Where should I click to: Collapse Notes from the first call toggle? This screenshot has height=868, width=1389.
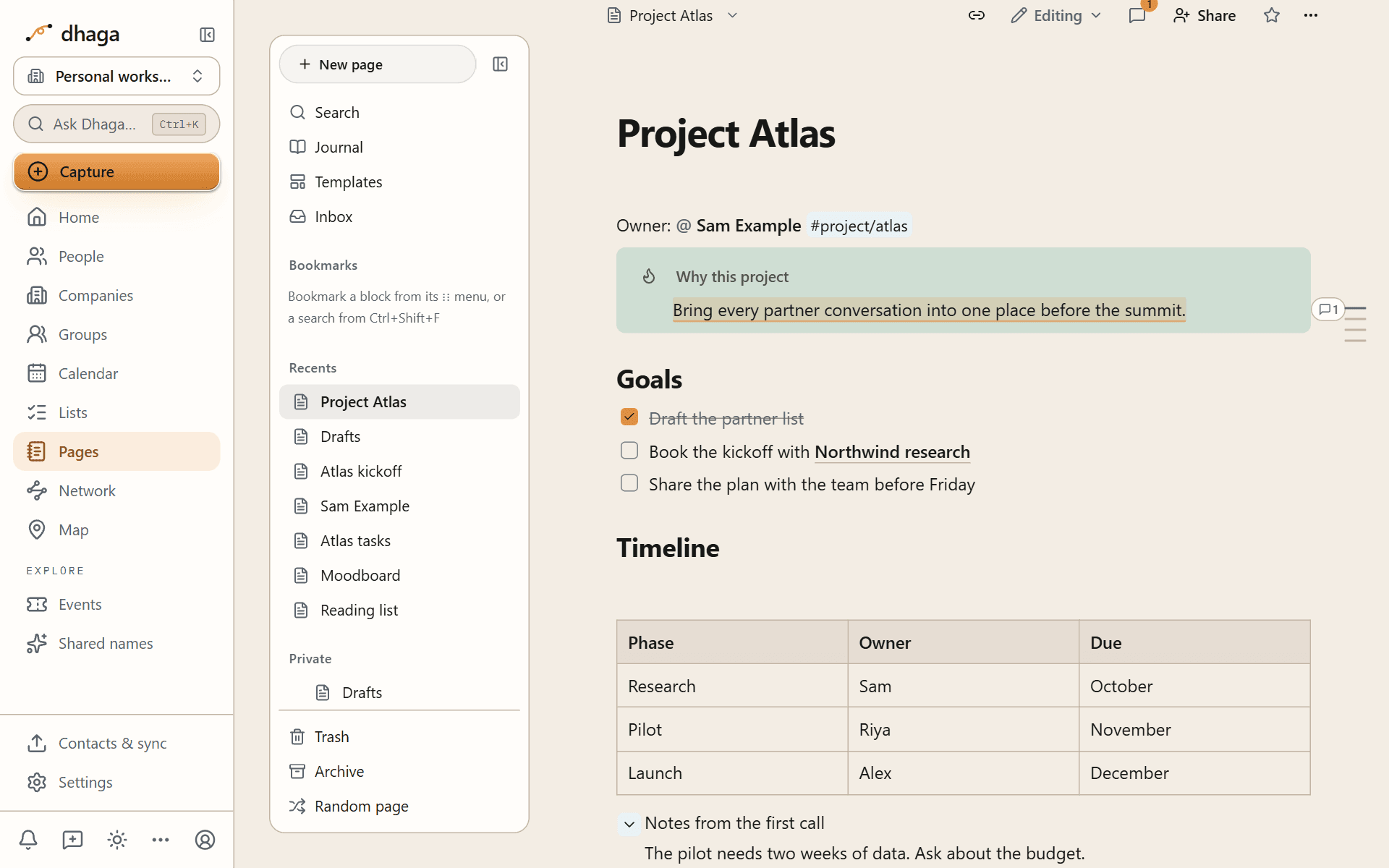pos(629,824)
